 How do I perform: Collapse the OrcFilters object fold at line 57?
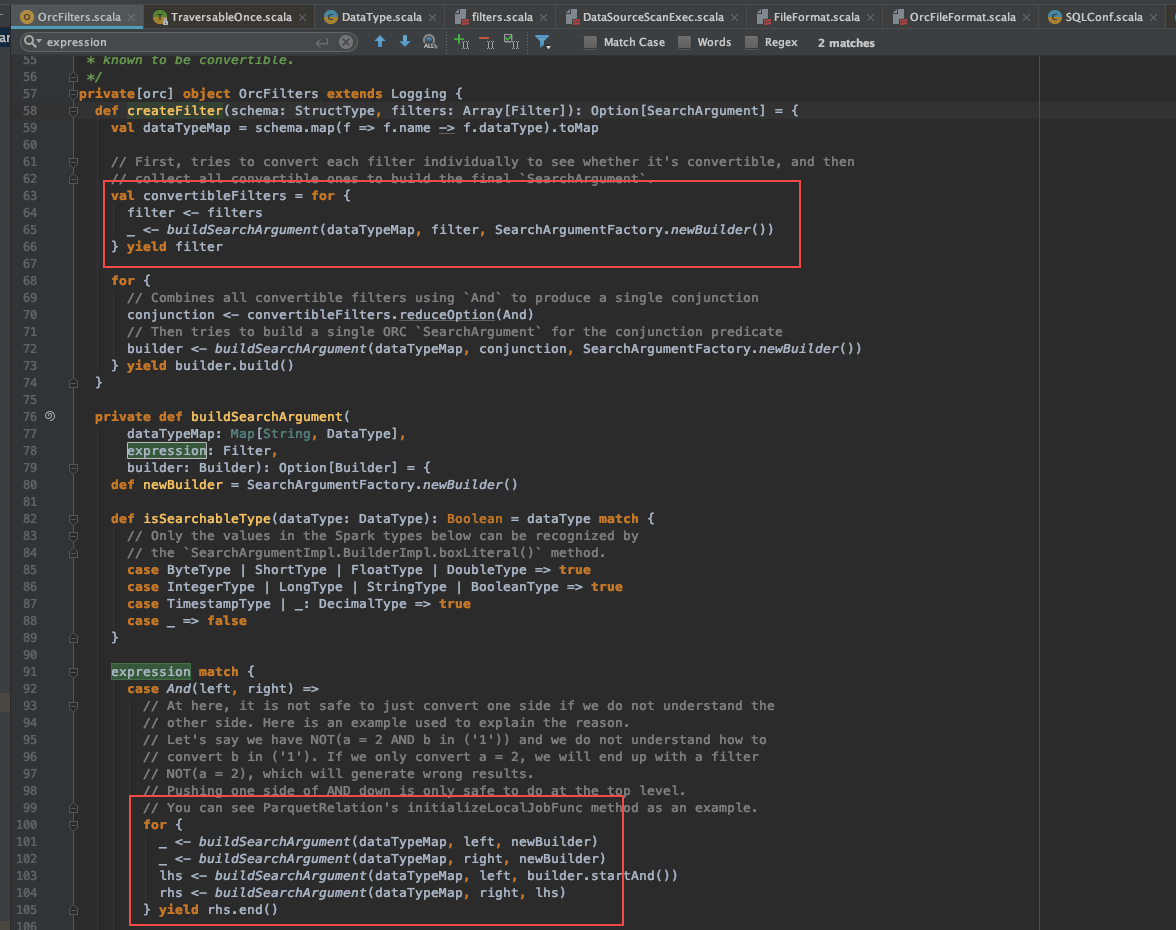click(74, 94)
